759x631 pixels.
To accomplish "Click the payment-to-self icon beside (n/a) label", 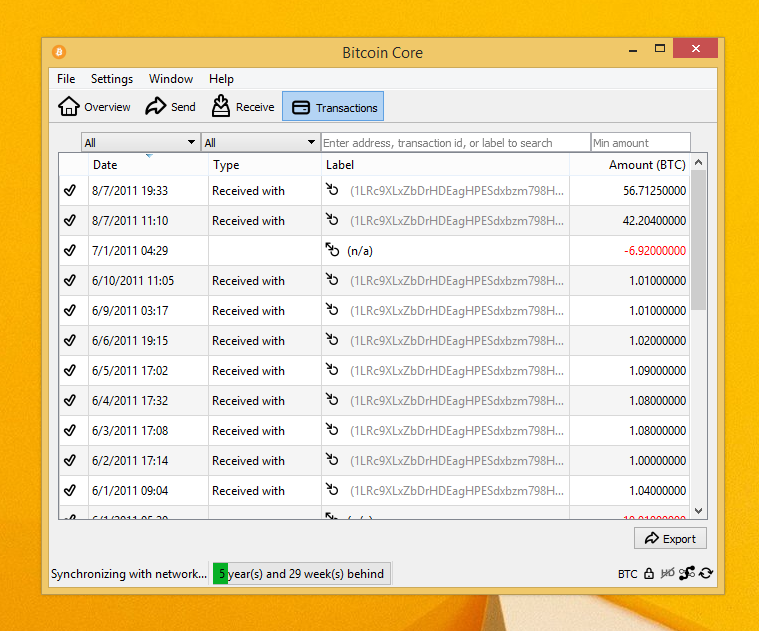I will (332, 249).
